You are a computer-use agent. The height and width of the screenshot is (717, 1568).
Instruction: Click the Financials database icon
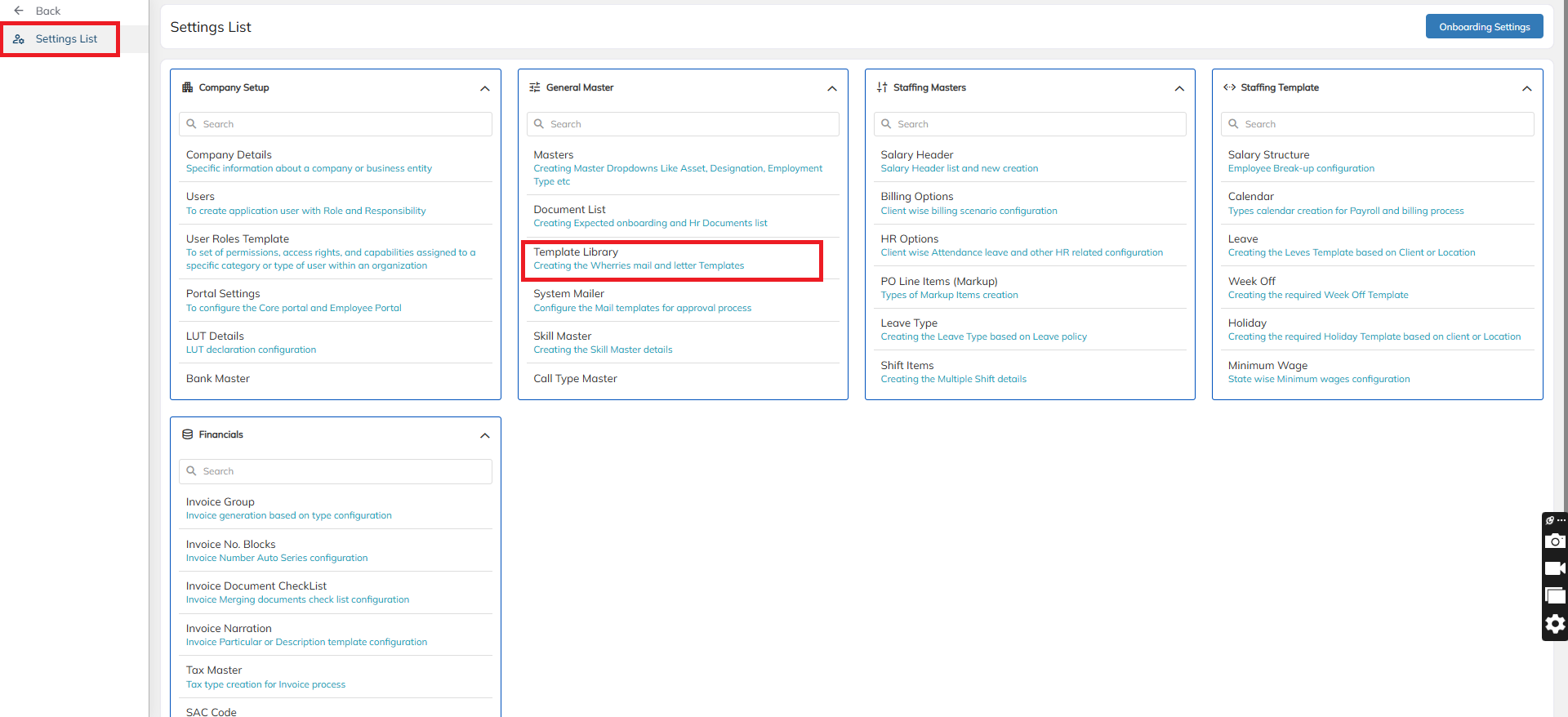click(188, 434)
